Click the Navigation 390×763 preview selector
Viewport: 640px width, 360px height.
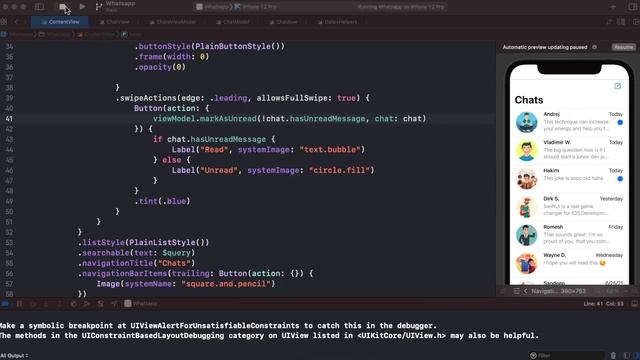[559, 291]
